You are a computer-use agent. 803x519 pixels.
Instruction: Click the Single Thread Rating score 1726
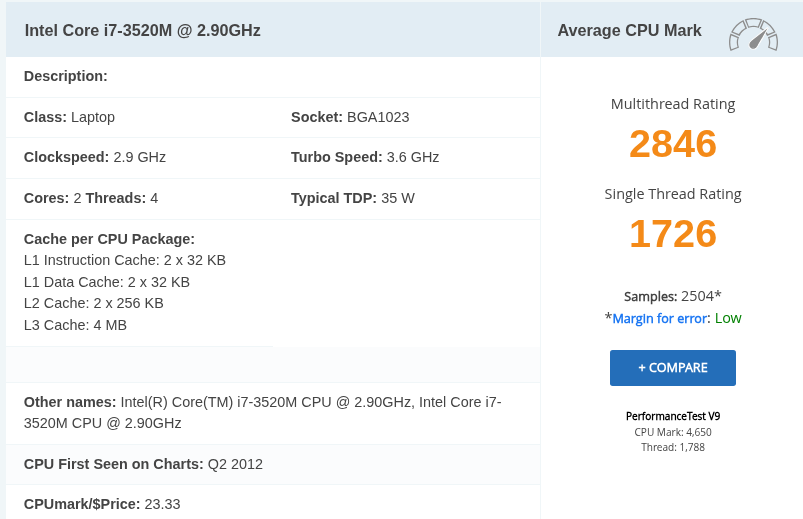pyautogui.click(x=672, y=234)
